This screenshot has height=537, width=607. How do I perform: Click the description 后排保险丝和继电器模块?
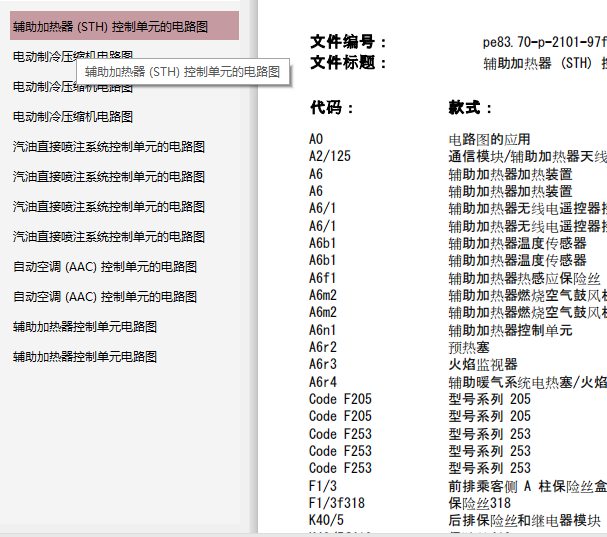pyautogui.click(x=525, y=520)
